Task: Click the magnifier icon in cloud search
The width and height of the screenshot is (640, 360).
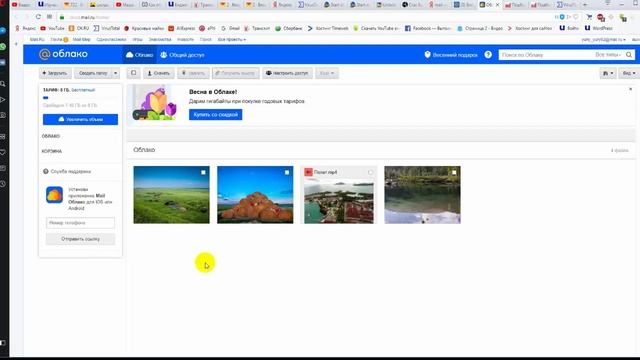Action: [x=629, y=55]
